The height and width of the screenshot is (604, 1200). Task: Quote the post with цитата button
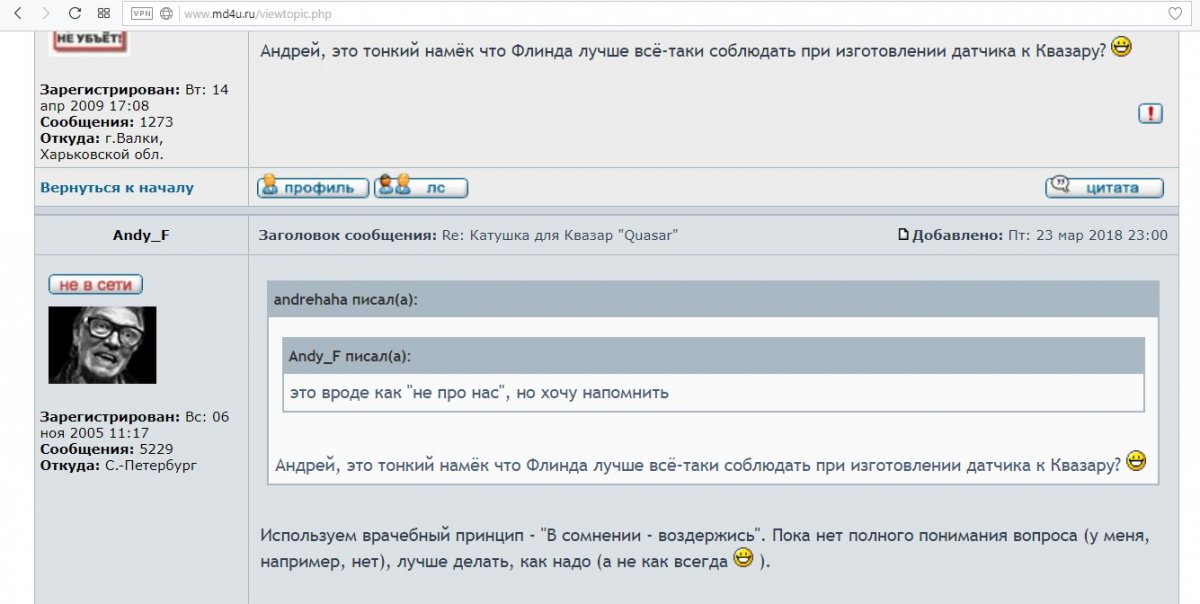pyautogui.click(x=1104, y=187)
